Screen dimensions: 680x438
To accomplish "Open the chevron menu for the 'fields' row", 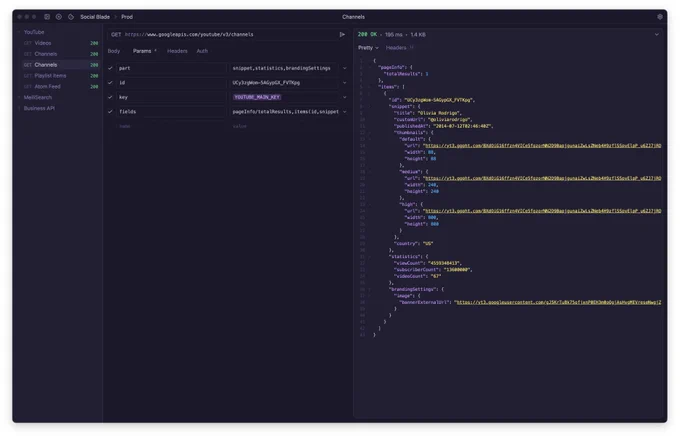I will 345,111.
